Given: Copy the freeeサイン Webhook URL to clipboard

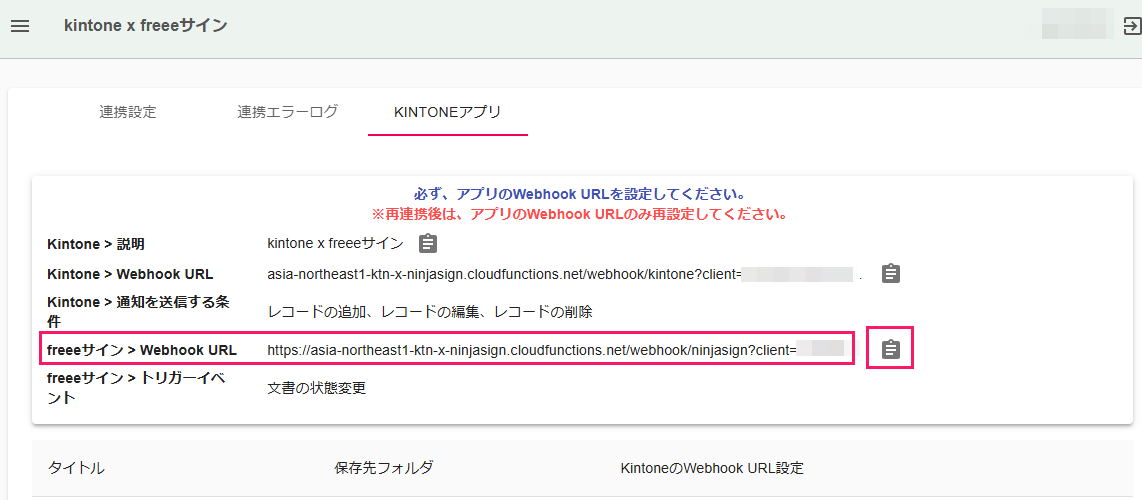Looking at the screenshot, I should (891, 349).
